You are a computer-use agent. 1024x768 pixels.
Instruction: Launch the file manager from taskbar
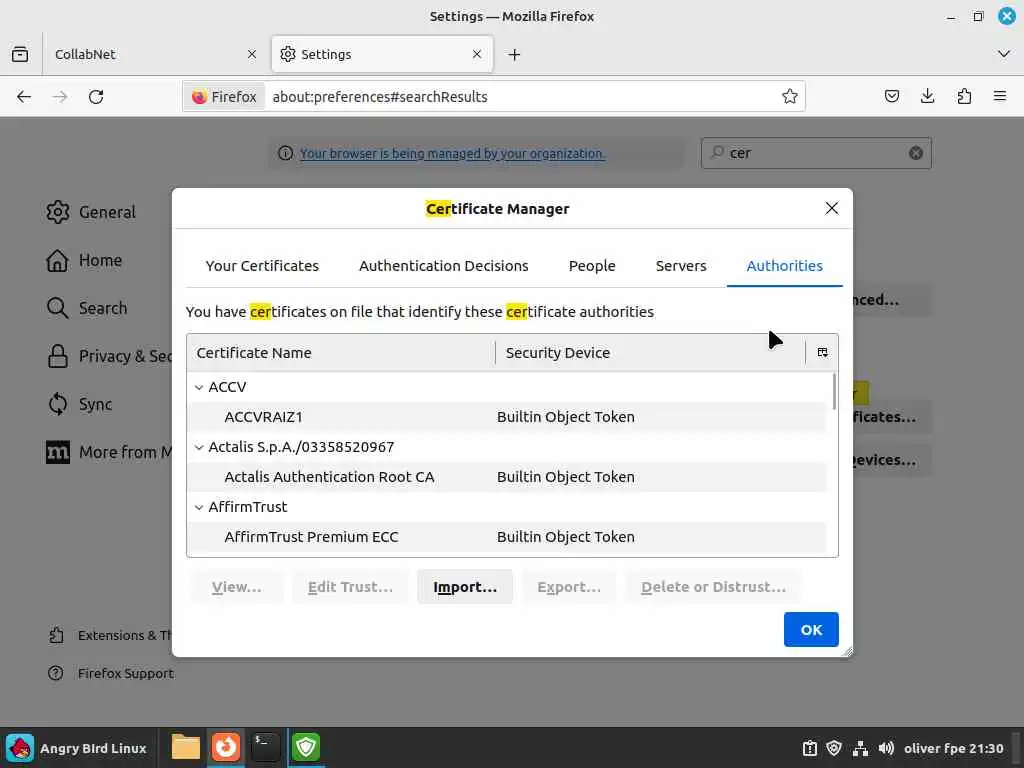[185, 747]
